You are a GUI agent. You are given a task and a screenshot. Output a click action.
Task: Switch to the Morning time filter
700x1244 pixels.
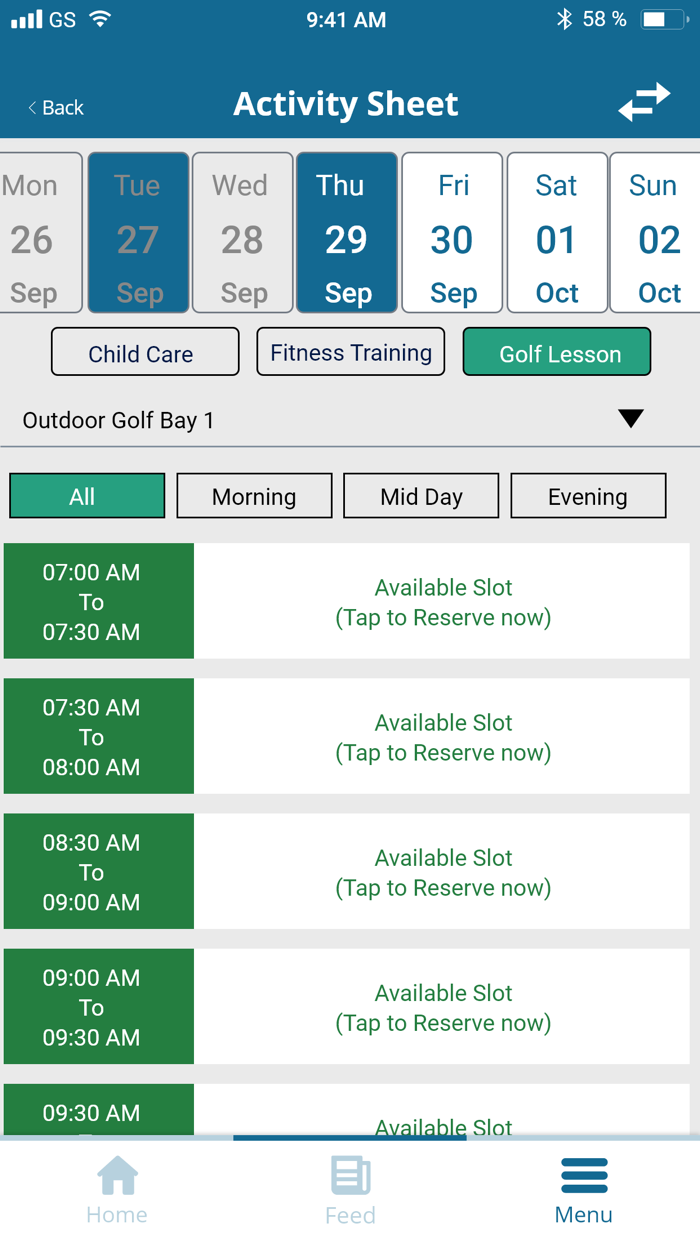(x=254, y=495)
